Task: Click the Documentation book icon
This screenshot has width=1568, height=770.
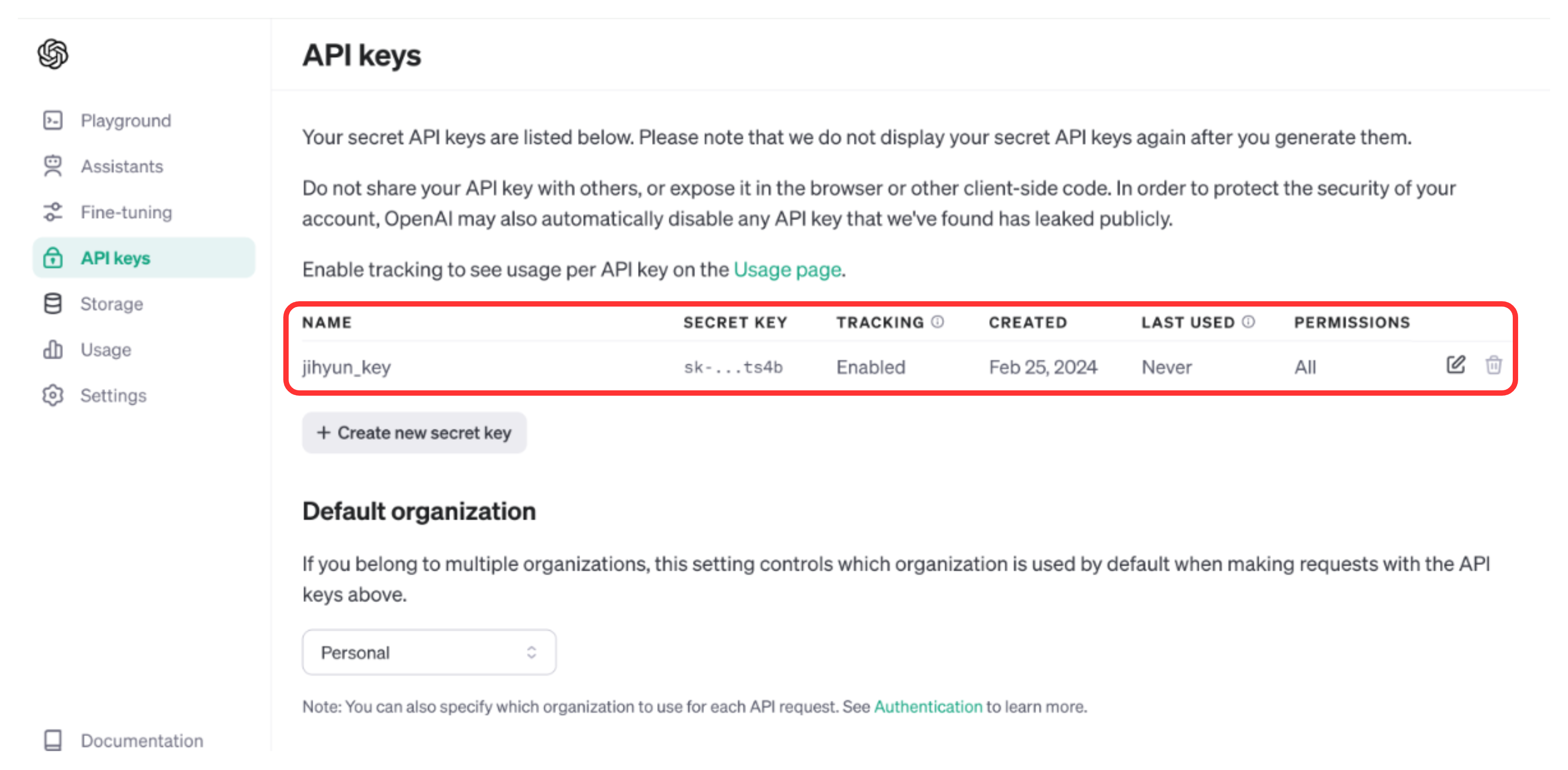Action: (53, 740)
